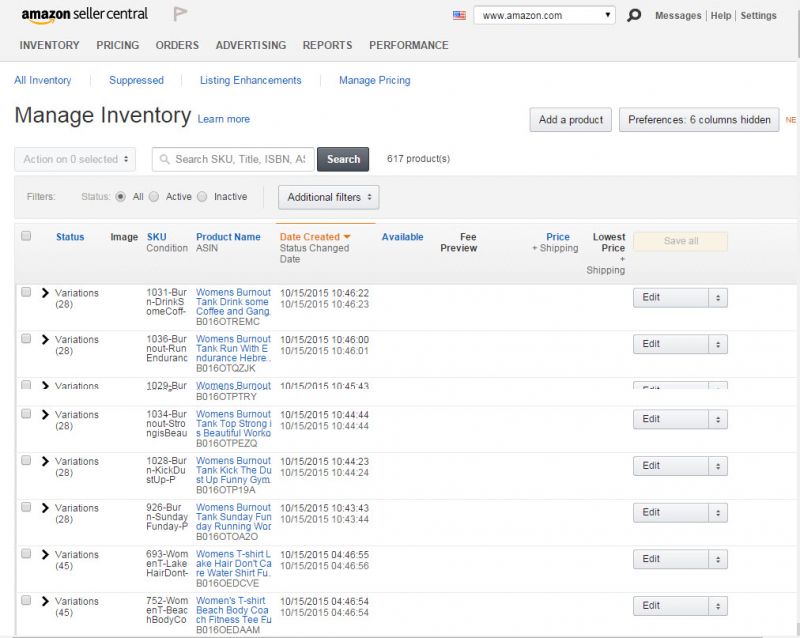Open the Help link
This screenshot has height=638, width=800.
[x=721, y=16]
